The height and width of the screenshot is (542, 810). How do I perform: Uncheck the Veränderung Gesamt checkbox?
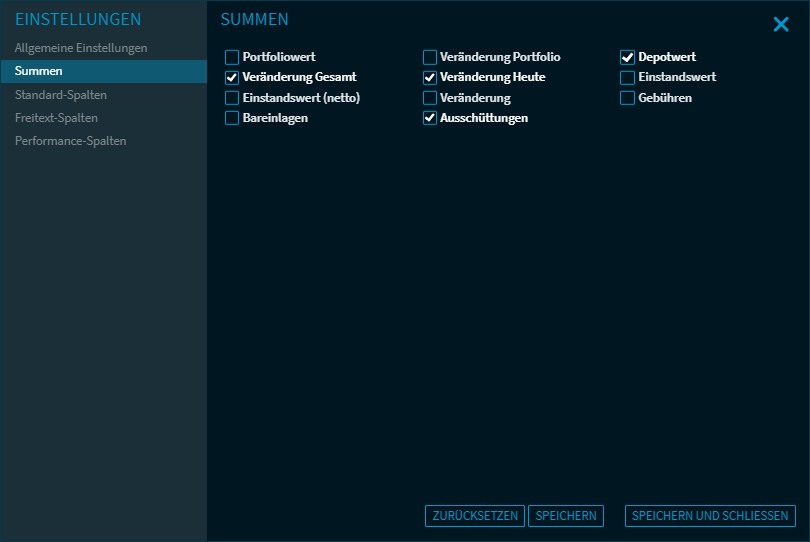coord(232,77)
